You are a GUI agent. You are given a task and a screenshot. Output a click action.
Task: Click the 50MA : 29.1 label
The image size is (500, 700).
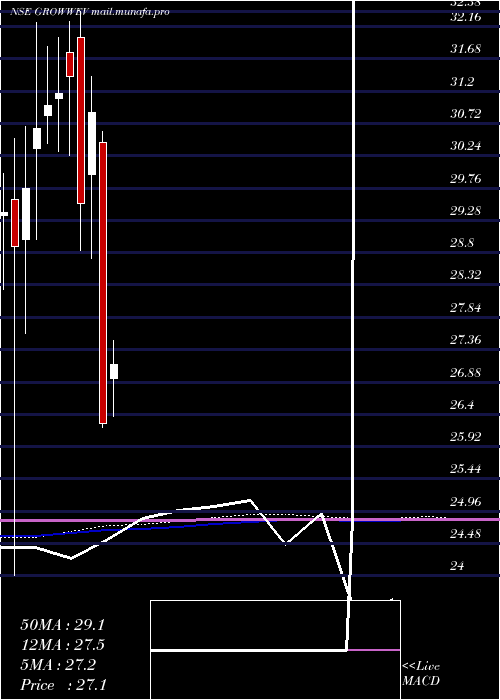pyautogui.click(x=62, y=625)
